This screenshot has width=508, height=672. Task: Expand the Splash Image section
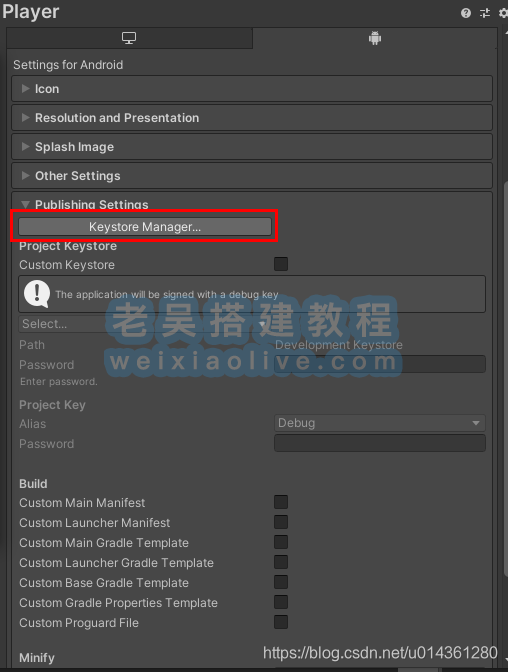252,147
